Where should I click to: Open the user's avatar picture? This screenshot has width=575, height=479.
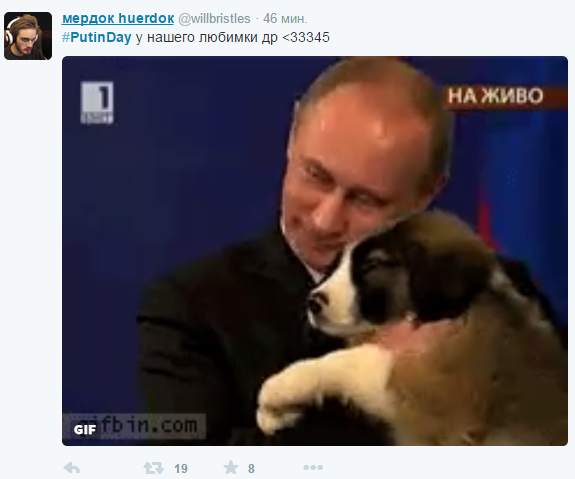(x=28, y=36)
